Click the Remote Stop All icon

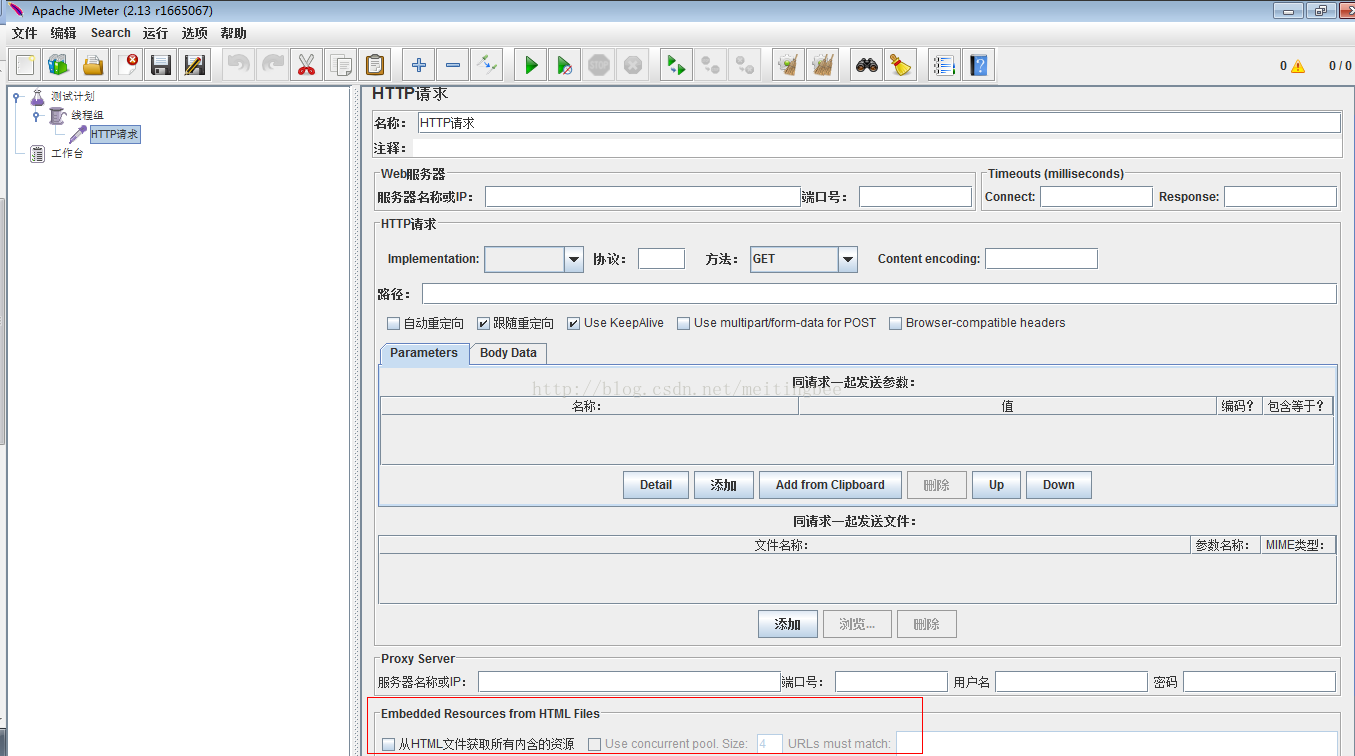coord(711,66)
